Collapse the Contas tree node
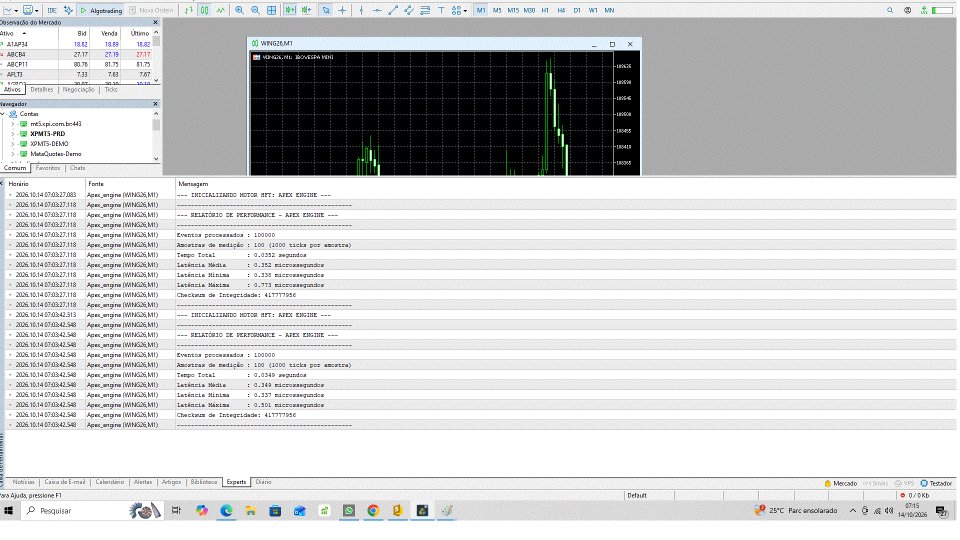 tap(3, 114)
